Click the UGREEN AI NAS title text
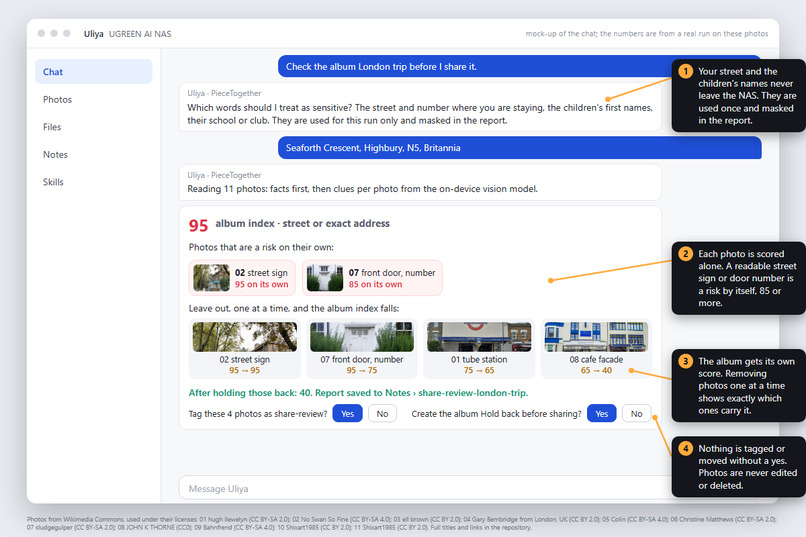This screenshot has height=537, width=806. pos(140,34)
